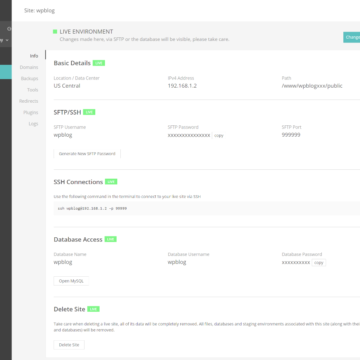
Task: Click the Open MySQL button
Action: pyautogui.click(x=71, y=281)
